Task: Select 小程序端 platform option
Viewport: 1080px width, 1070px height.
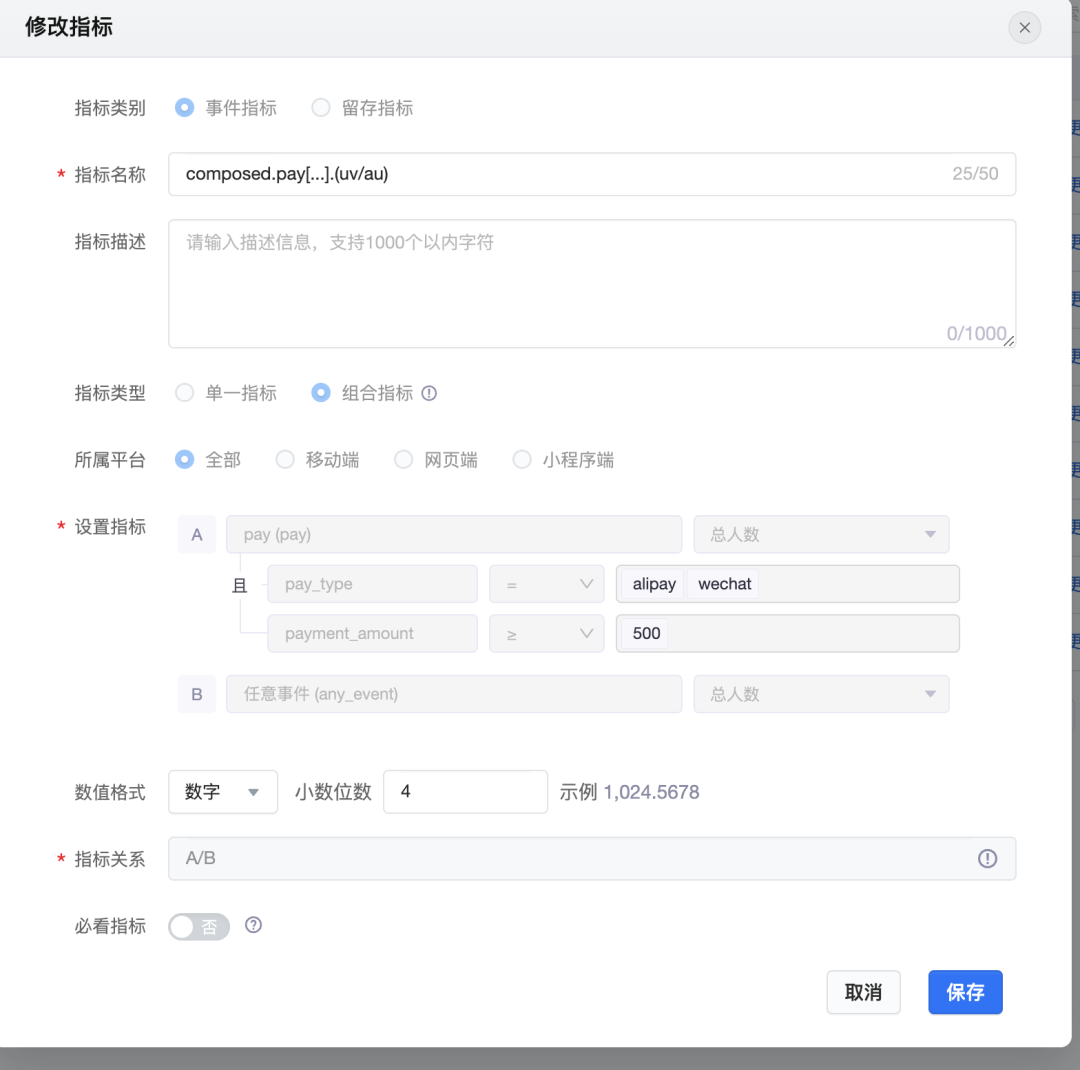Action: (x=522, y=460)
